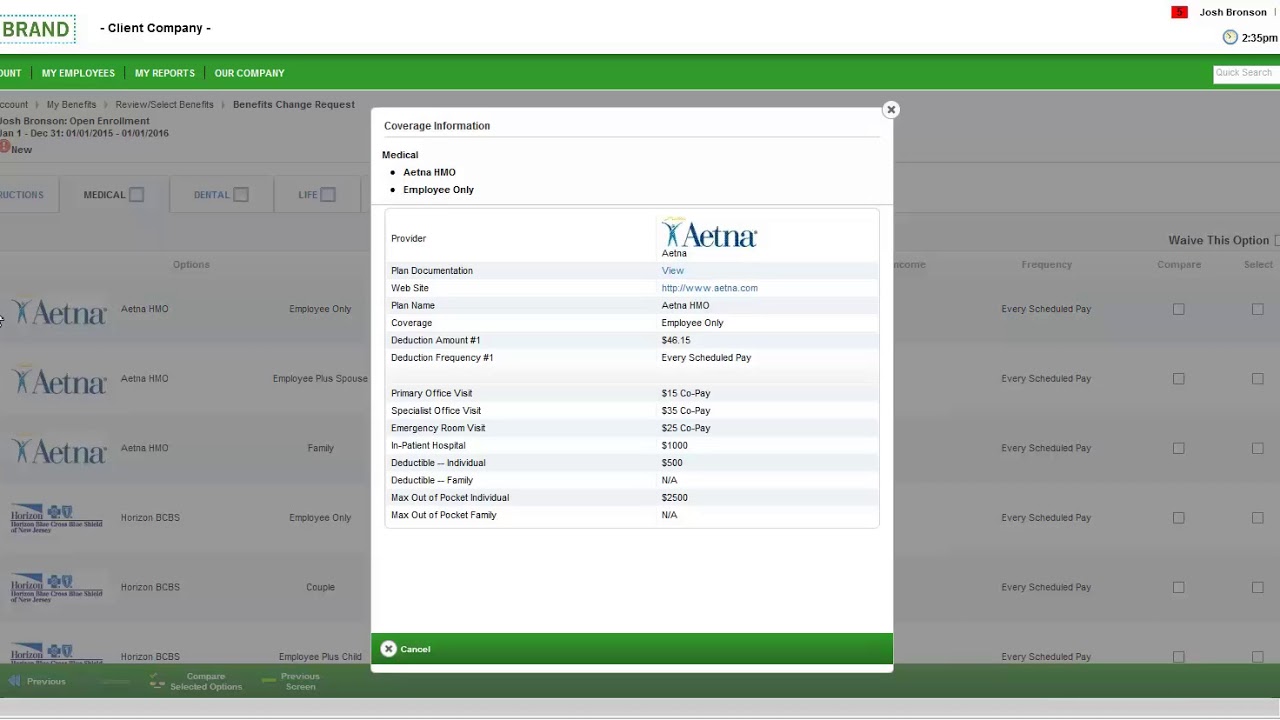Click the $1000 In-Patient Hospital value
The image size is (1280, 720).
point(674,446)
